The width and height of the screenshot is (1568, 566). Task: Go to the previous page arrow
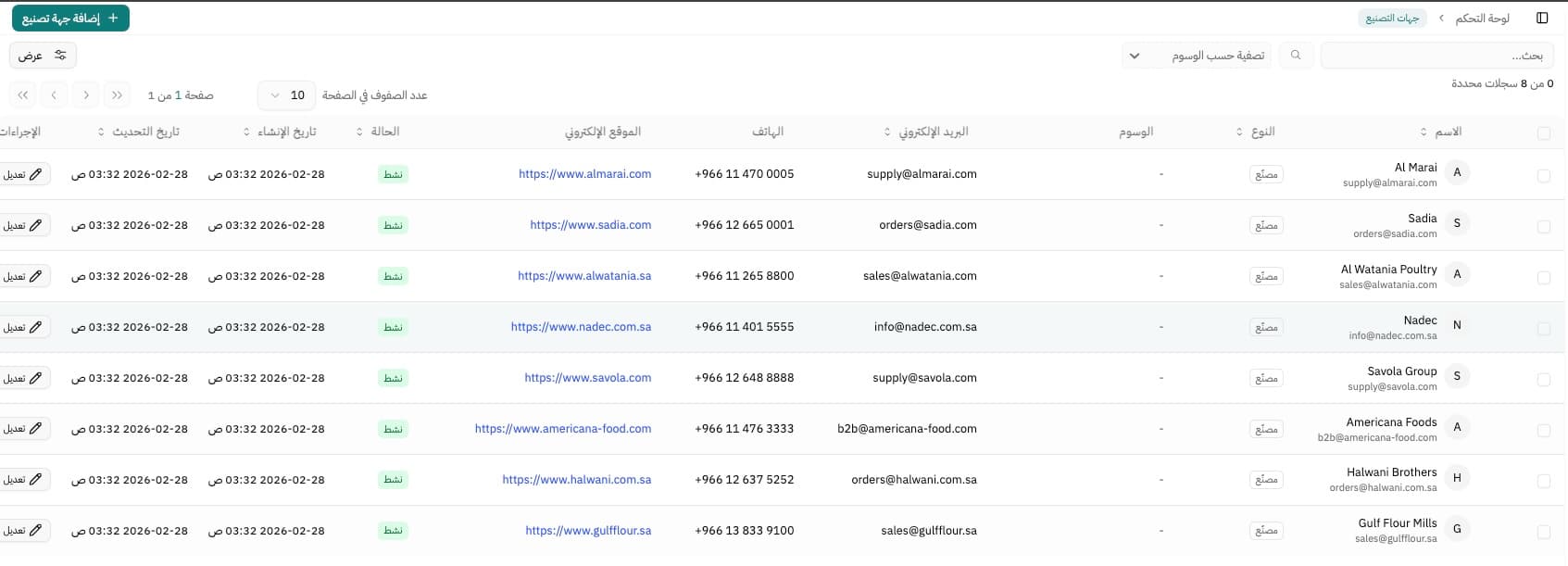click(85, 94)
